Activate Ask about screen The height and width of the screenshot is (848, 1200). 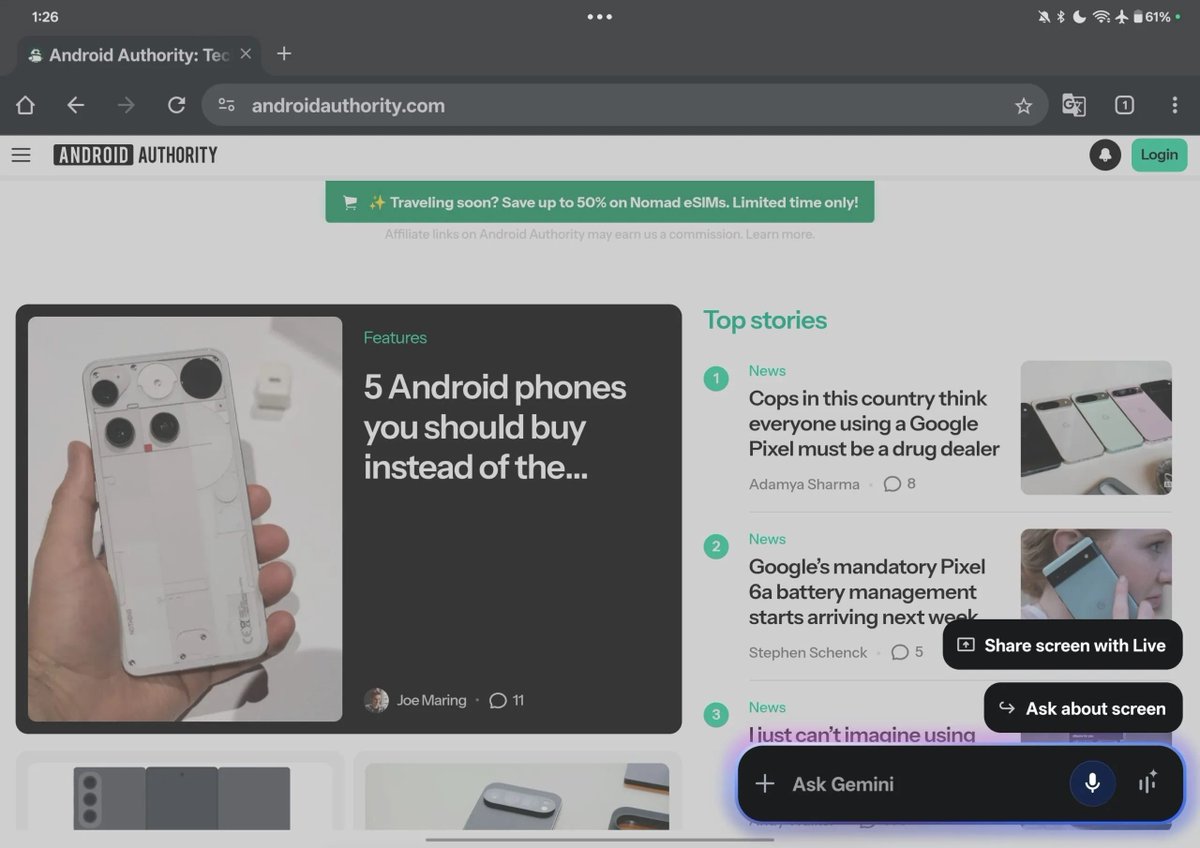coord(1082,708)
